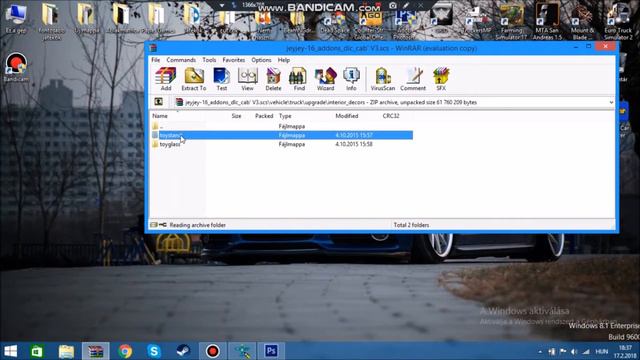Click the Comment toolbar icon

413,79
